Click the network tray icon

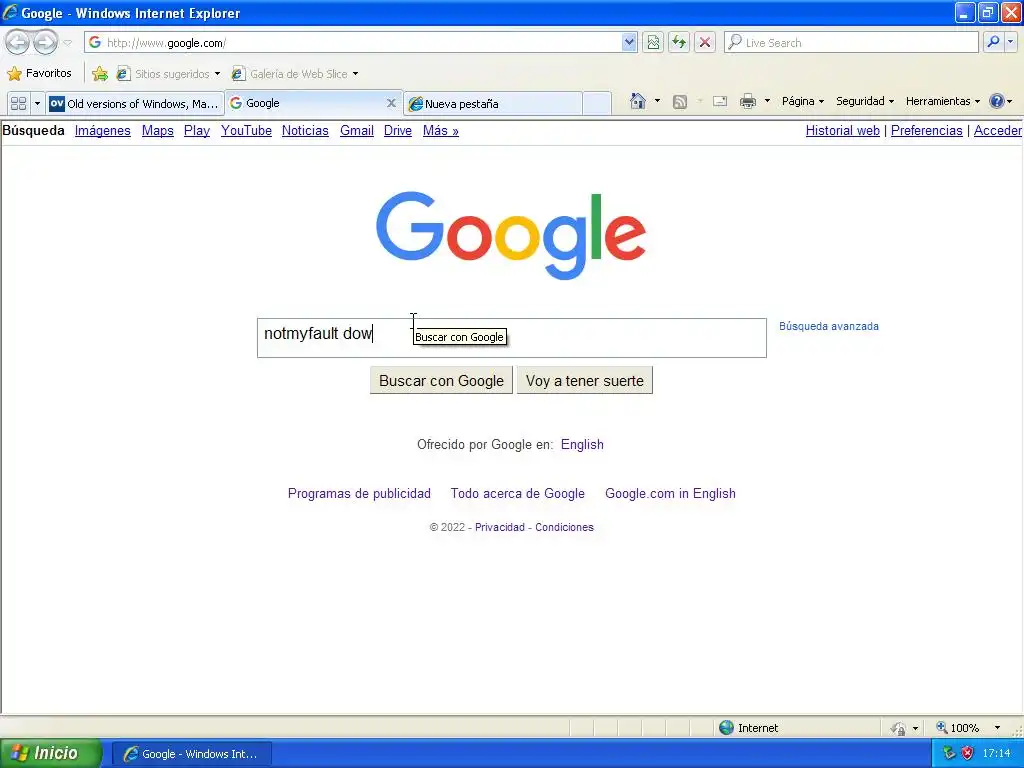click(949, 753)
